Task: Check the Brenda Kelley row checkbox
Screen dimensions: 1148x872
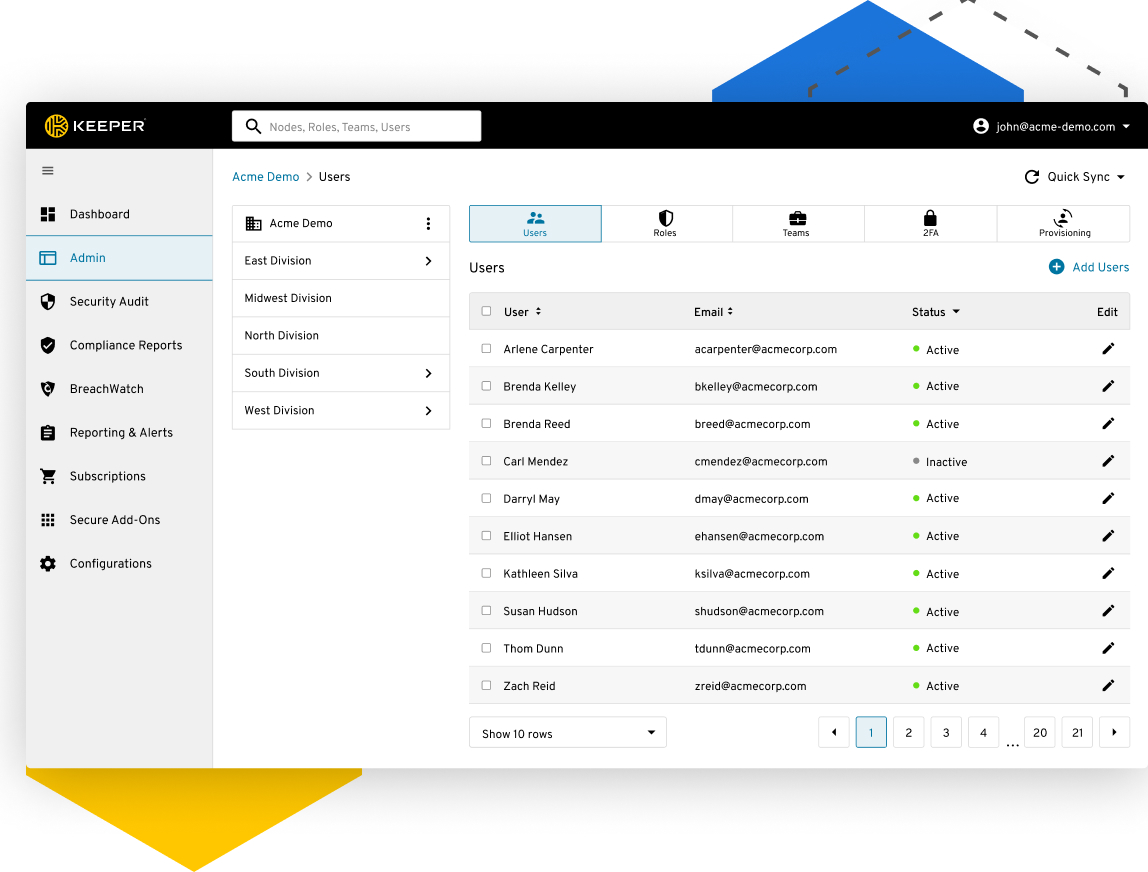Action: pyautogui.click(x=486, y=386)
